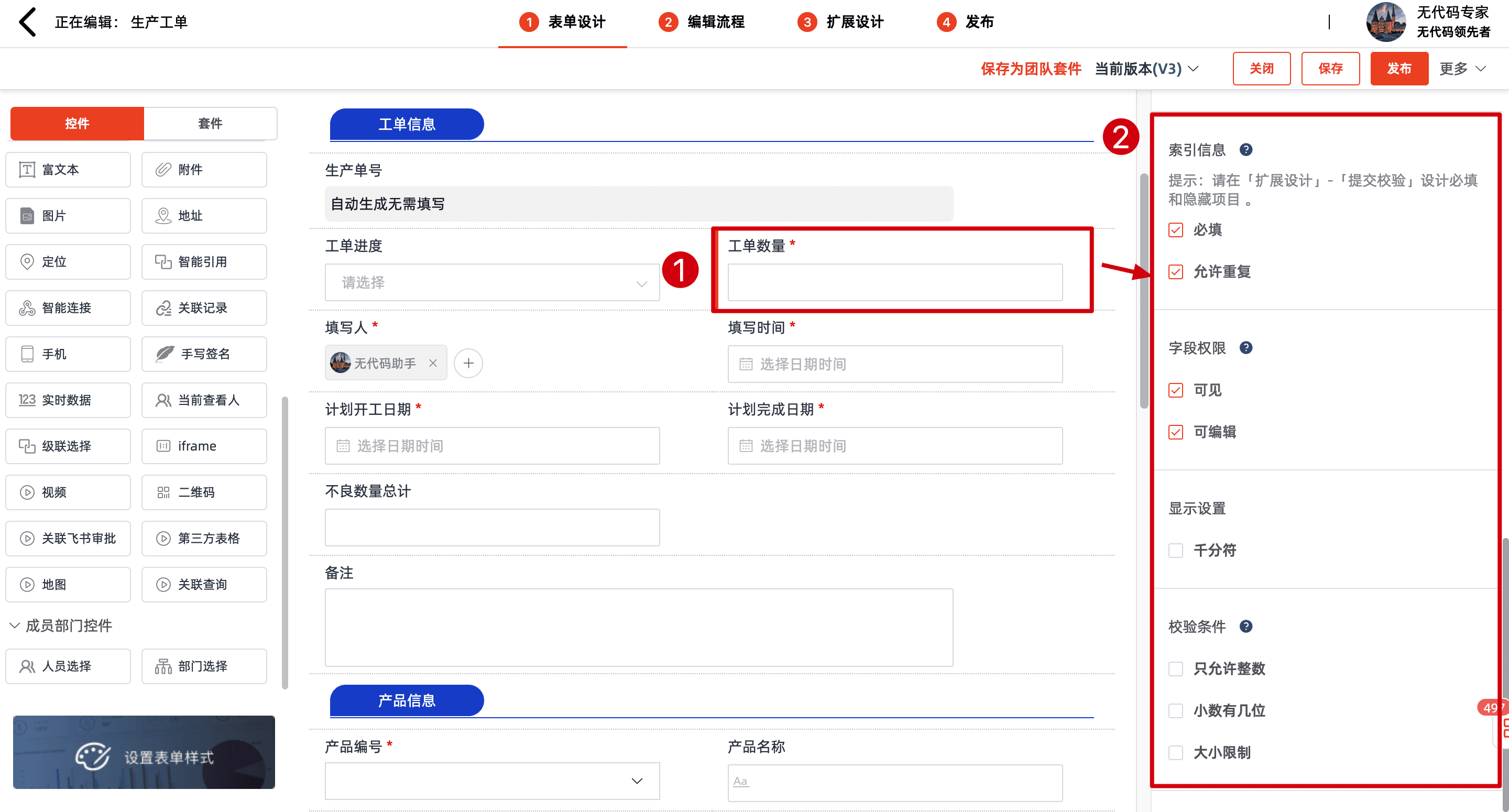Switch to the 套件 tab
Viewport: 1509px width, 812px height.
click(210, 123)
